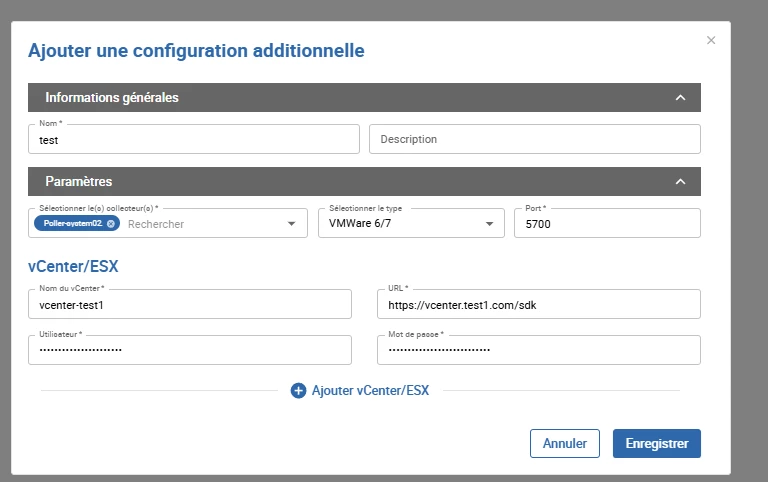768x482 pixels.
Task: Select the Nom du vCenter field
Action: (x=190, y=304)
